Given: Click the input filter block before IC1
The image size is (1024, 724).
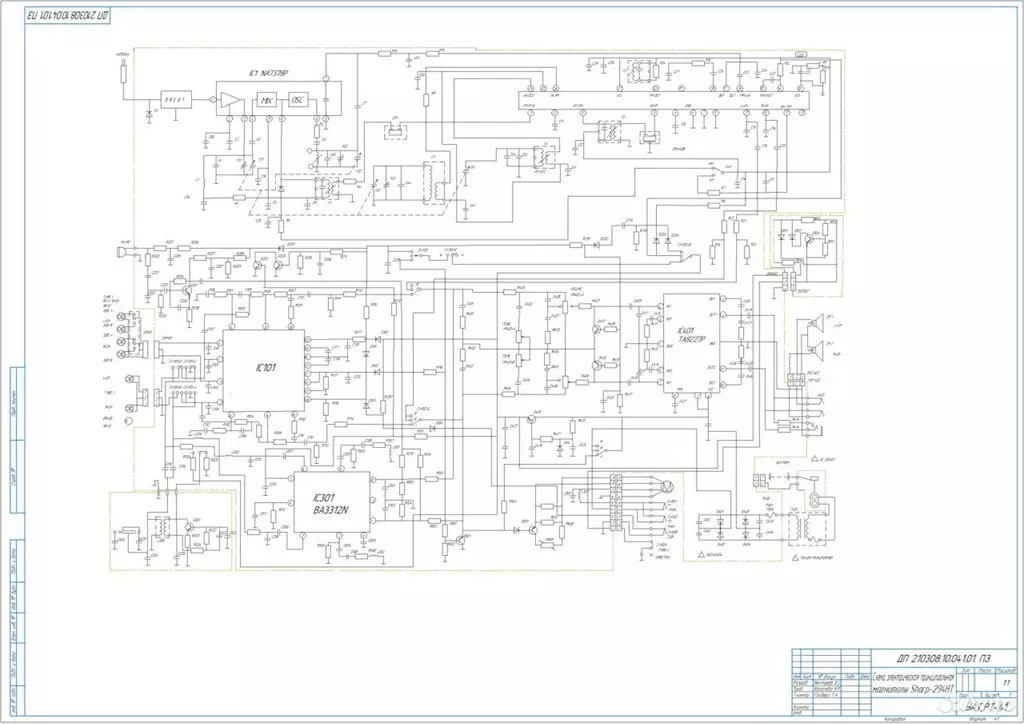Looking at the screenshot, I should (177, 101).
